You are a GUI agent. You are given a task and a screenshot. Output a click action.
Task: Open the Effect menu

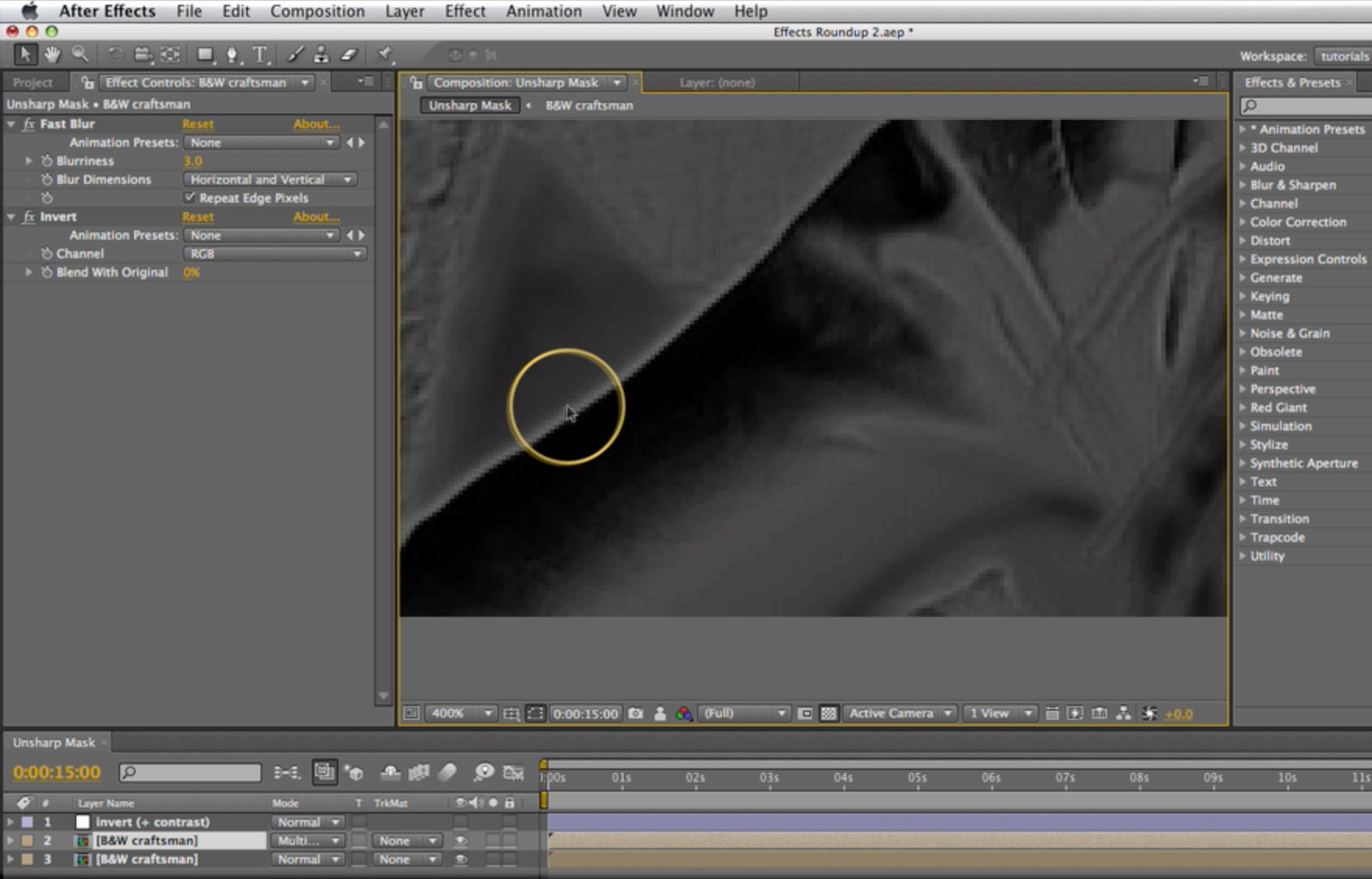tap(465, 11)
